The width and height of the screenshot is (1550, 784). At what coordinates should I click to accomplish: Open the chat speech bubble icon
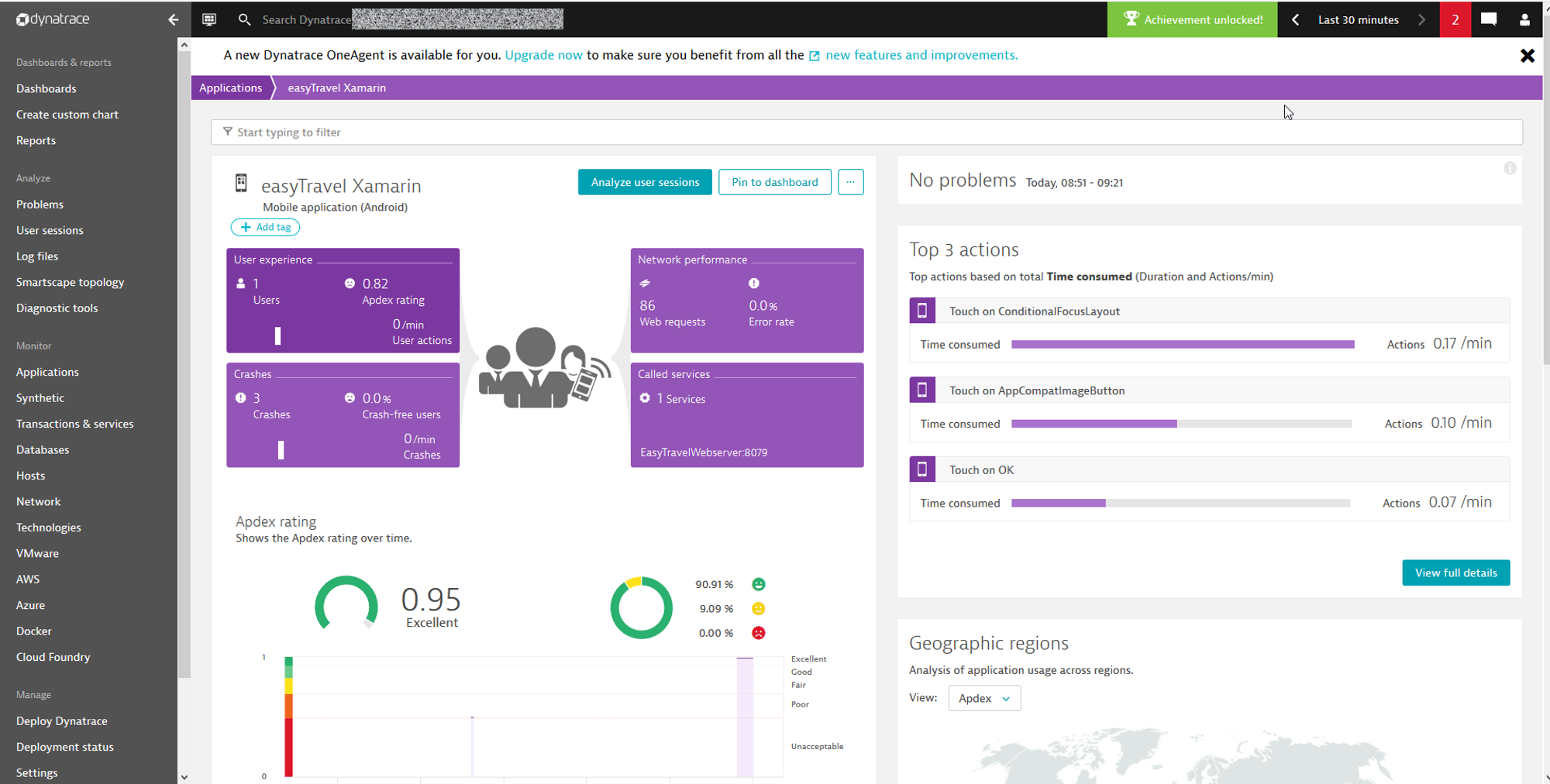(1489, 19)
